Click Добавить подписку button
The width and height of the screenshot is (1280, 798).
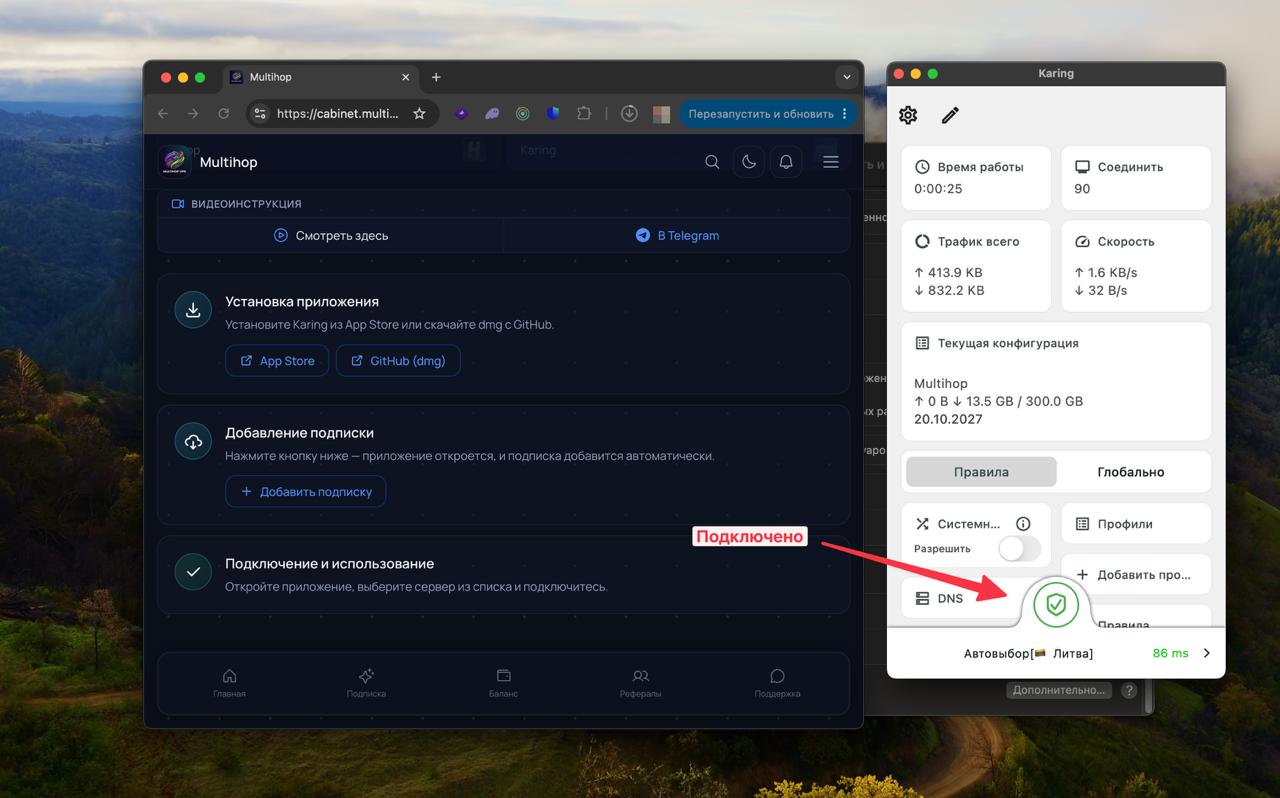[306, 492]
